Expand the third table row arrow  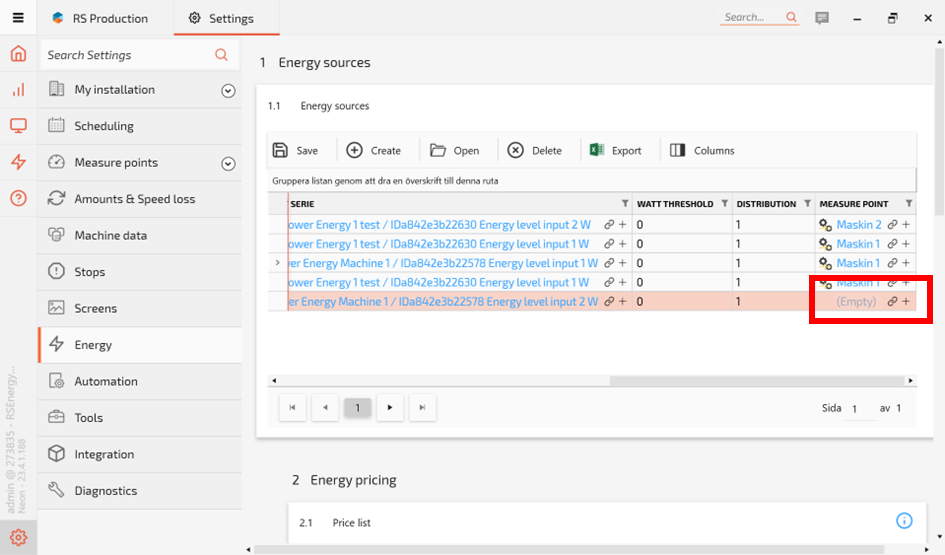277,263
